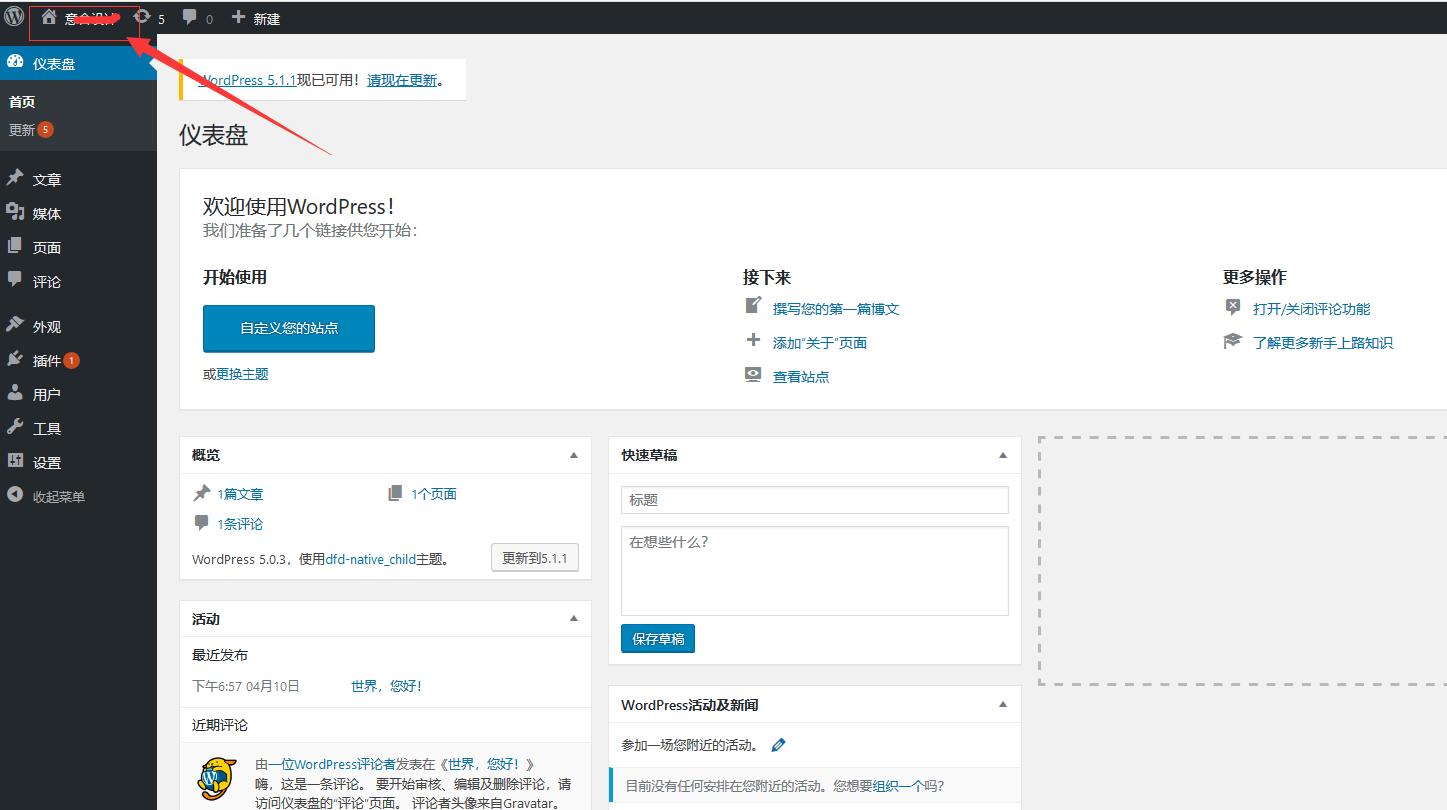
Task: Open the updates indicator showing 5
Action: (149, 18)
